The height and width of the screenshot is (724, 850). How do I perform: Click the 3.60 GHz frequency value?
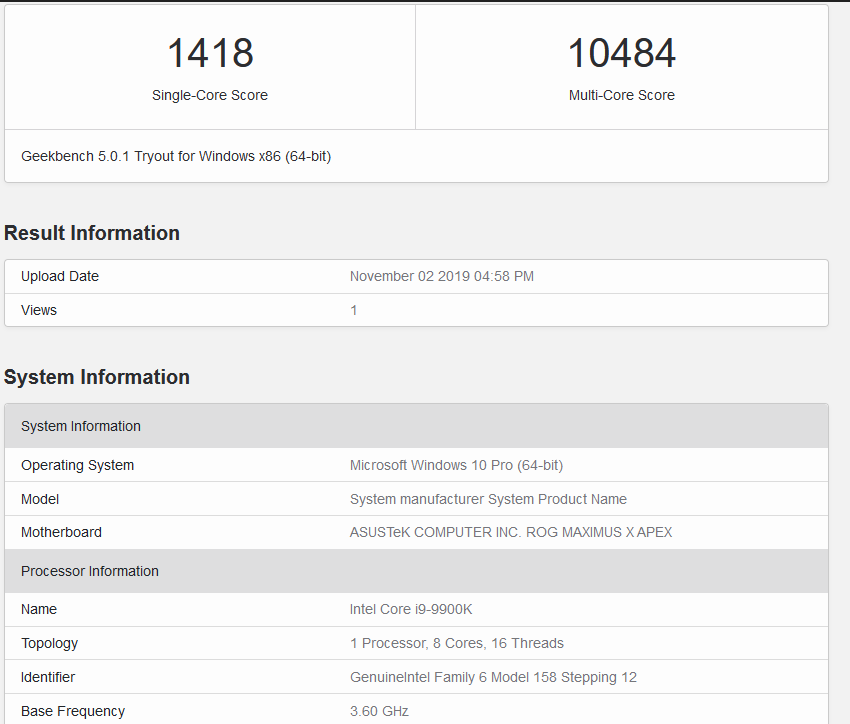click(379, 712)
